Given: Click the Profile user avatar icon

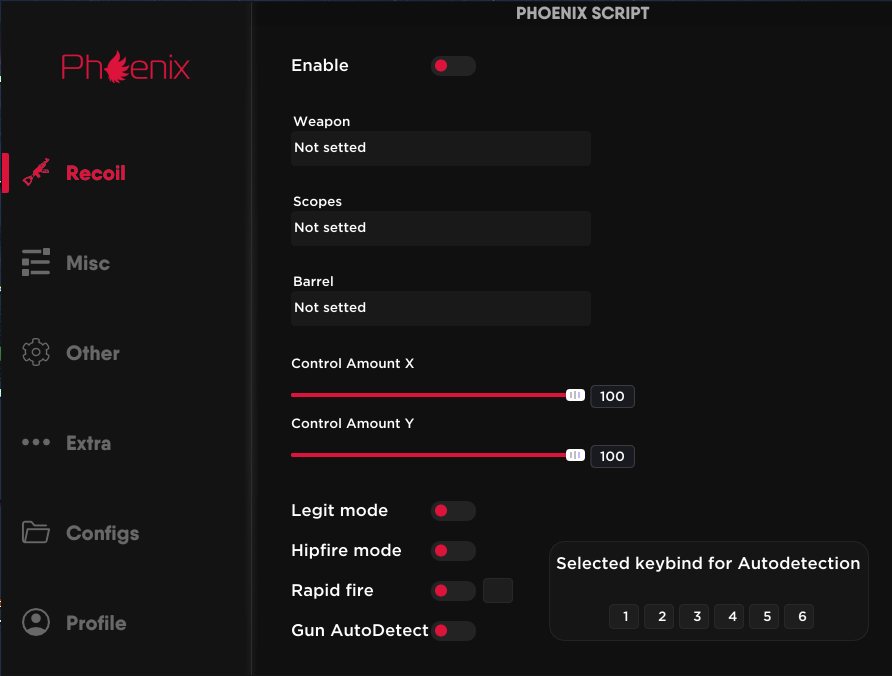Looking at the screenshot, I should [36, 622].
